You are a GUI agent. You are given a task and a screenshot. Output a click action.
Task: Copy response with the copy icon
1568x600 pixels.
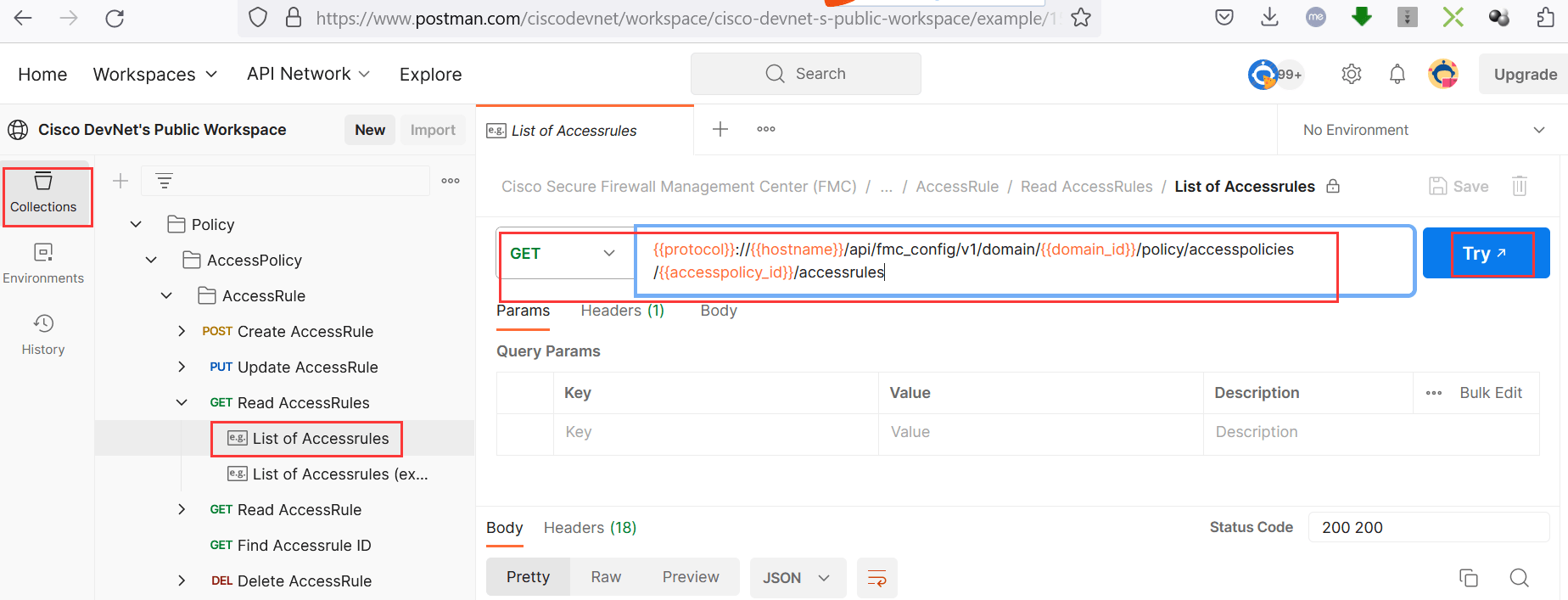pos(1469,578)
